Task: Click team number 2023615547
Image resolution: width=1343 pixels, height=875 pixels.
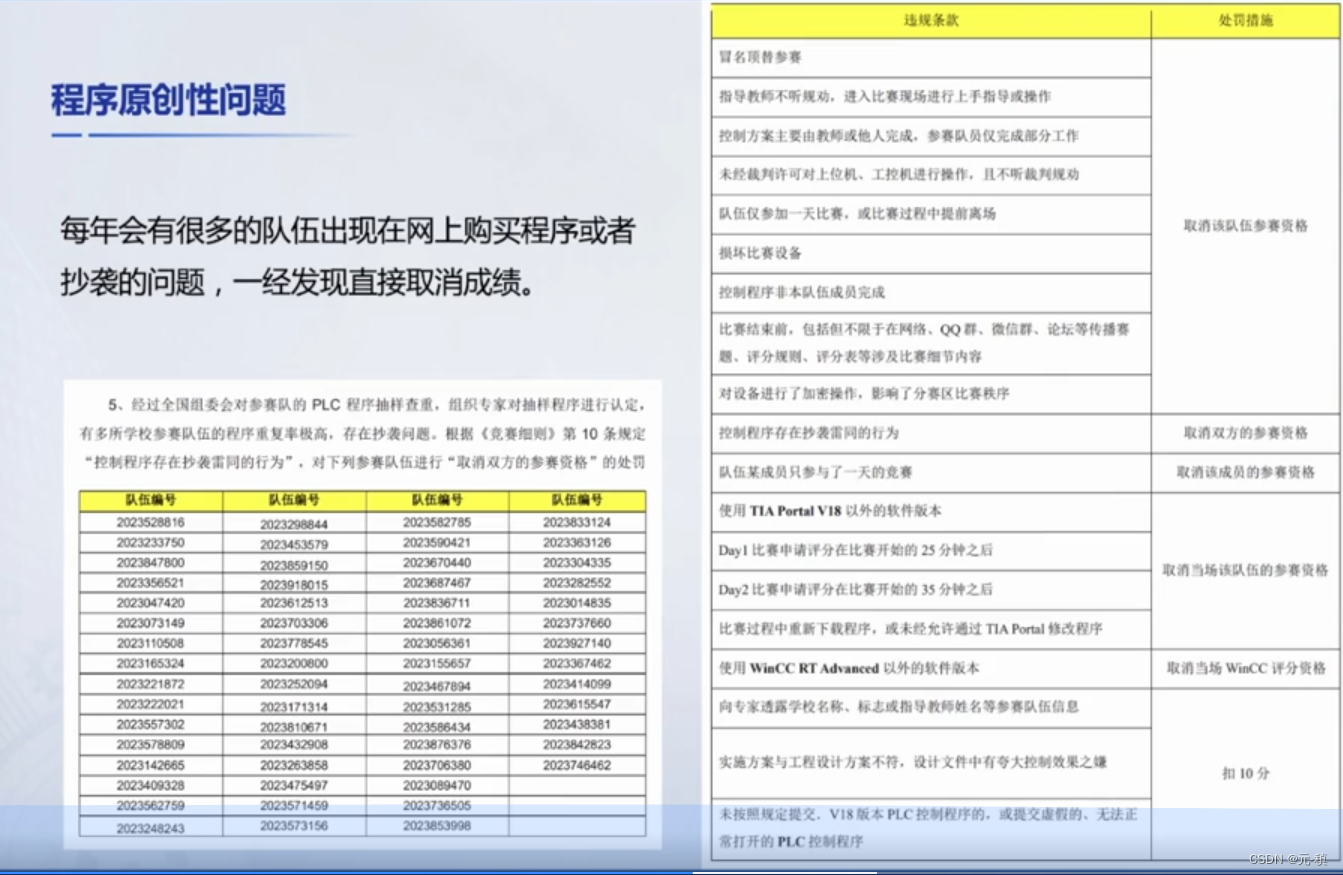Action: tap(577, 704)
